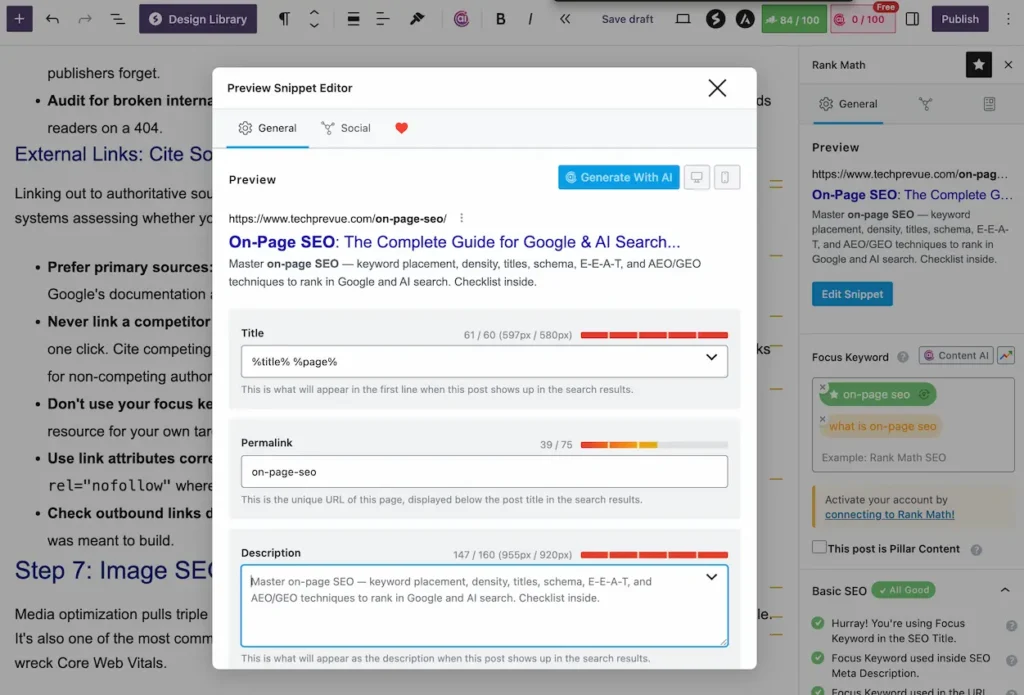Remove the what is on-page seo tag
The height and width of the screenshot is (695, 1024).
[822, 419]
